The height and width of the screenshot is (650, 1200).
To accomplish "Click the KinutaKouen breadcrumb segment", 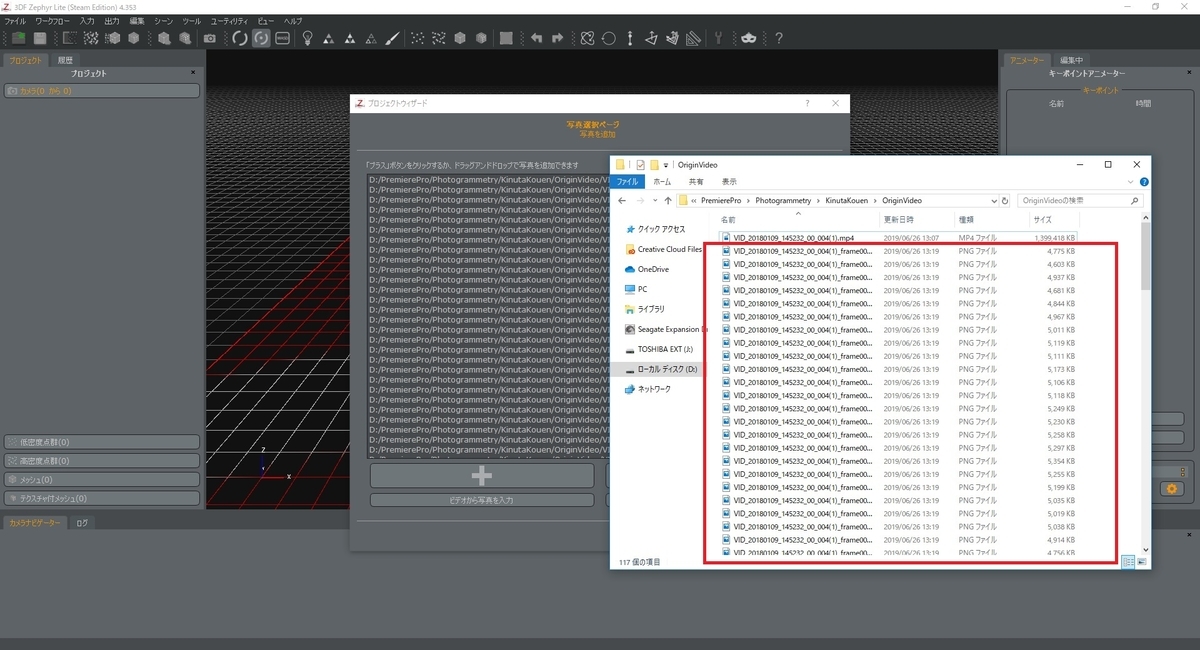I will [x=847, y=200].
